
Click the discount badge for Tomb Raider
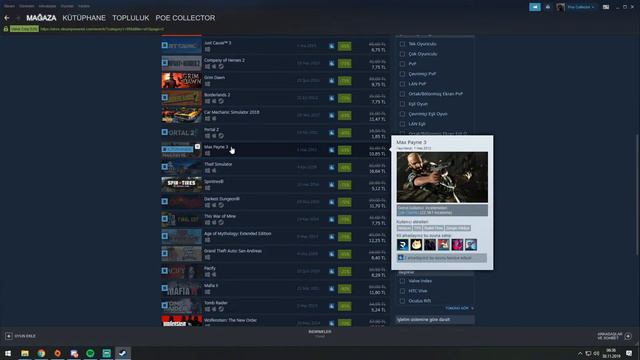pyautogui.click(x=344, y=306)
